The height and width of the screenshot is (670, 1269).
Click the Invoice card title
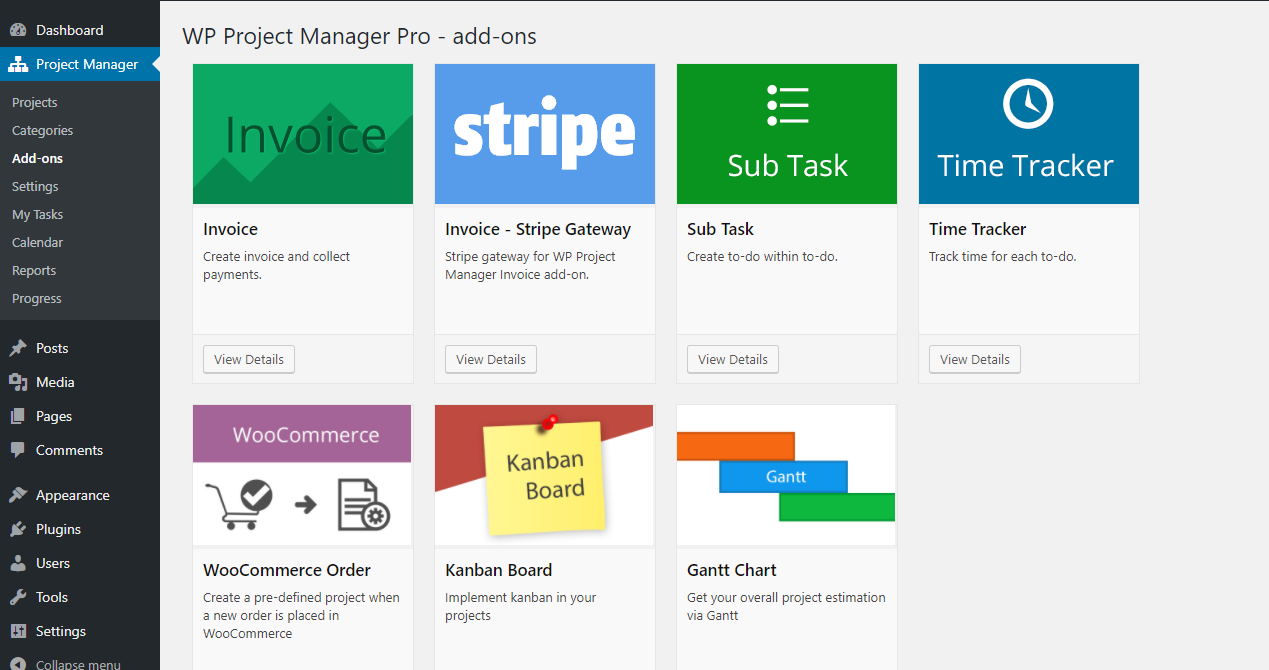(x=230, y=229)
